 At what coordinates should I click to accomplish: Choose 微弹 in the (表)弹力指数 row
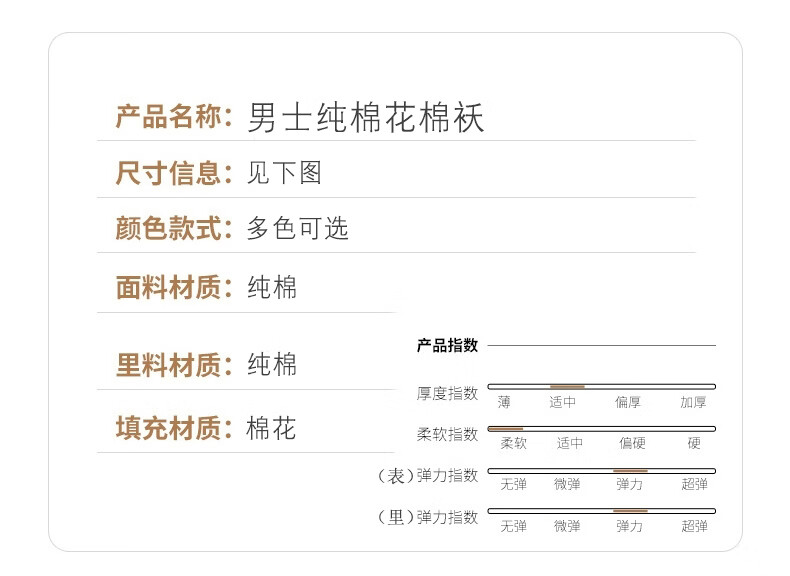(567, 484)
